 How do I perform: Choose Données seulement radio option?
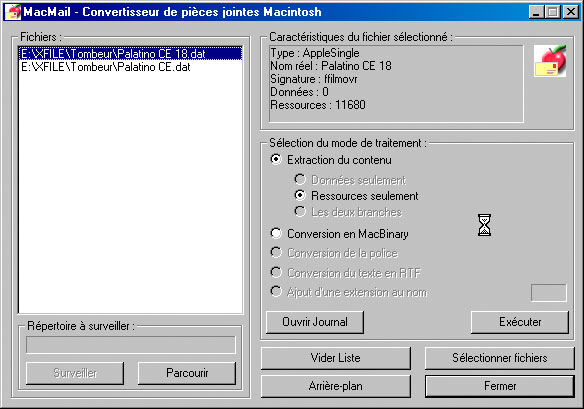pos(300,180)
